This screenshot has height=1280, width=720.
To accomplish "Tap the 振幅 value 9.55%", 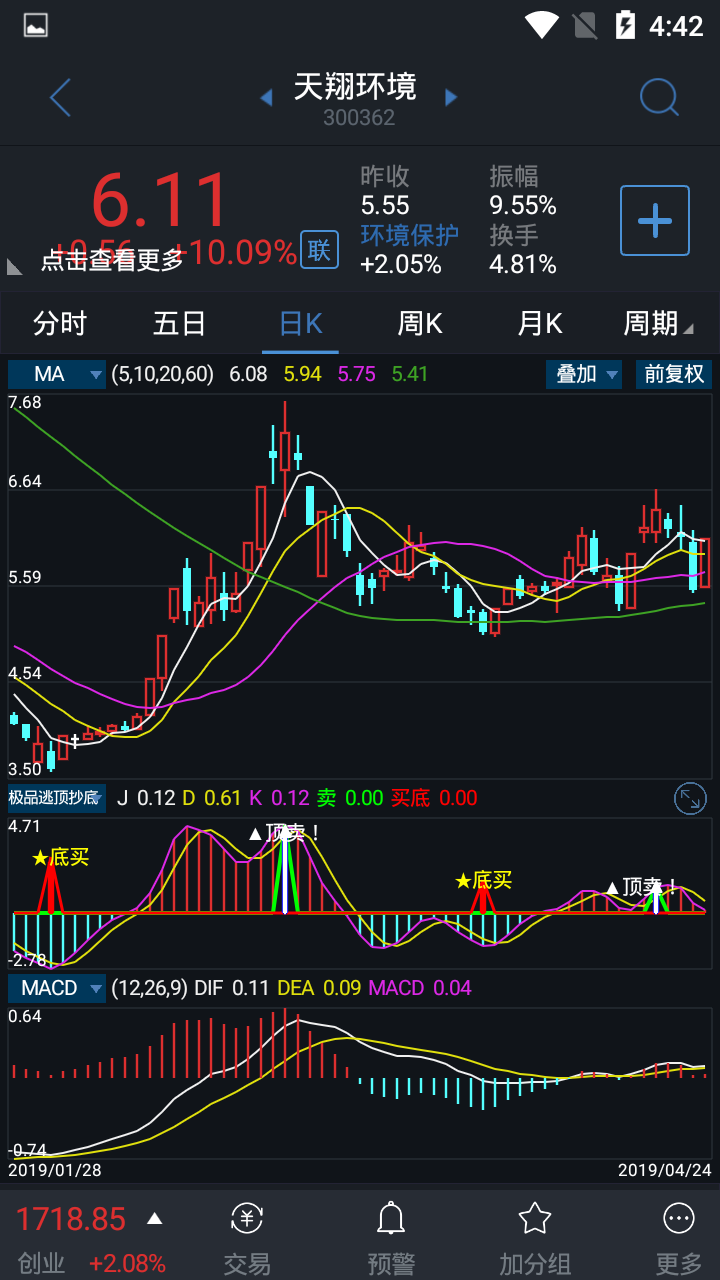I will coord(523,206).
